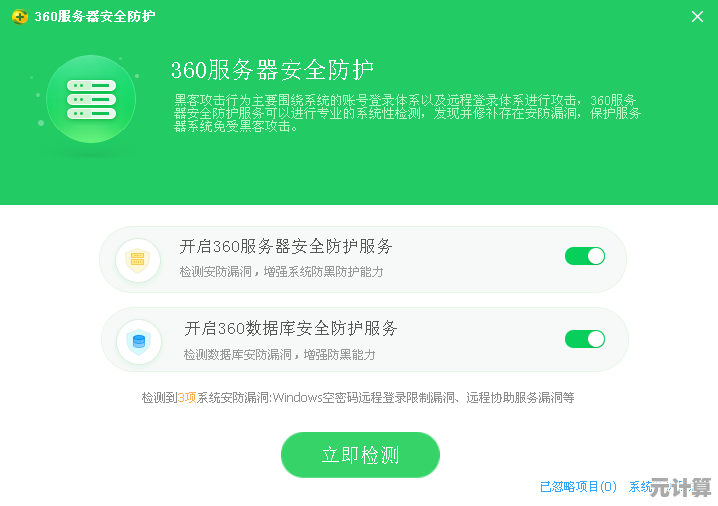
Task: Click the yellow server shield icon
Action: coord(138,261)
